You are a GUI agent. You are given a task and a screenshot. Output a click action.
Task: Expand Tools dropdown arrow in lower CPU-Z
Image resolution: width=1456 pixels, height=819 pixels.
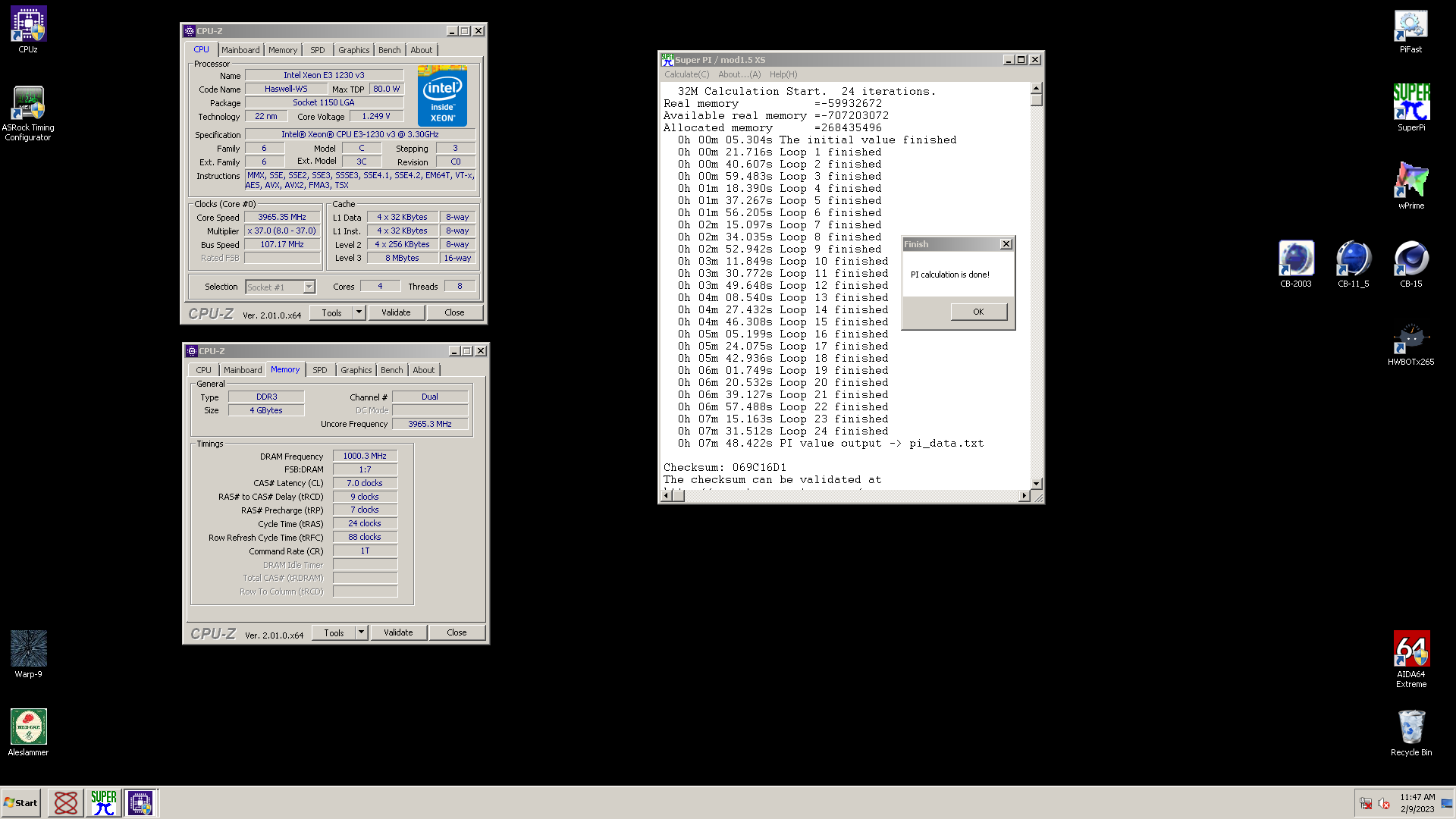click(x=362, y=632)
